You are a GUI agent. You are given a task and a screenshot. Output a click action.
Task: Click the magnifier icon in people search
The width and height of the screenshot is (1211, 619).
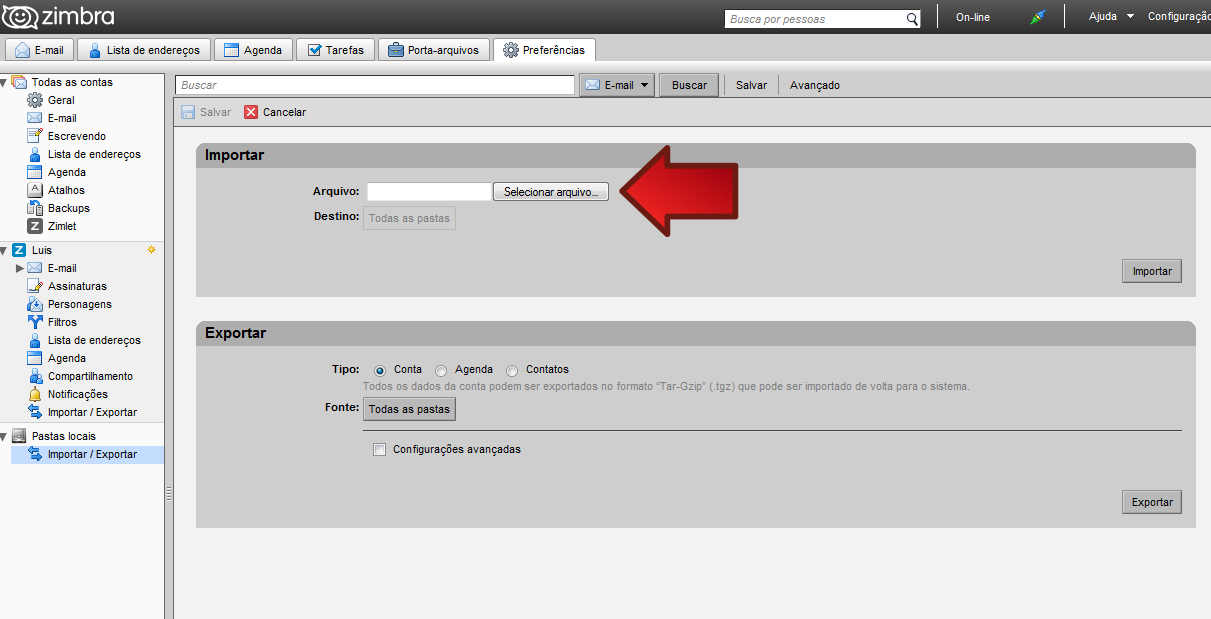(x=912, y=19)
